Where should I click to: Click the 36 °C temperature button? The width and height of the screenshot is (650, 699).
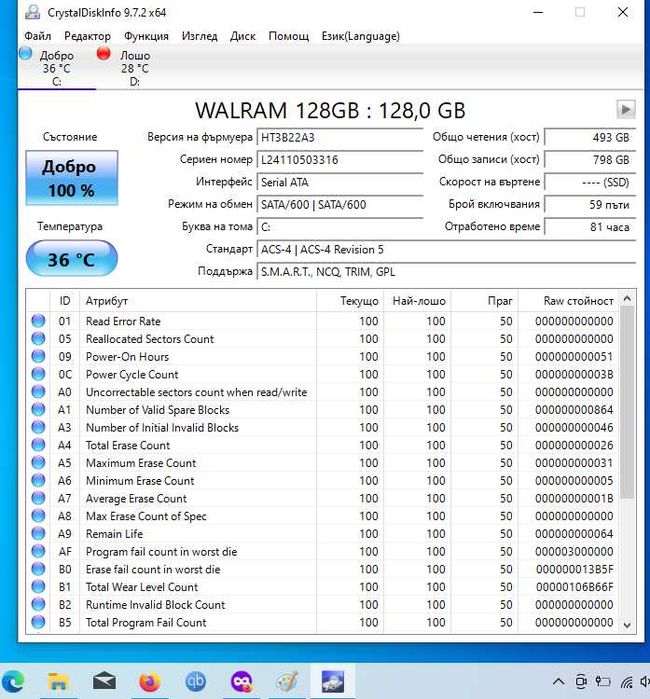(x=72, y=259)
